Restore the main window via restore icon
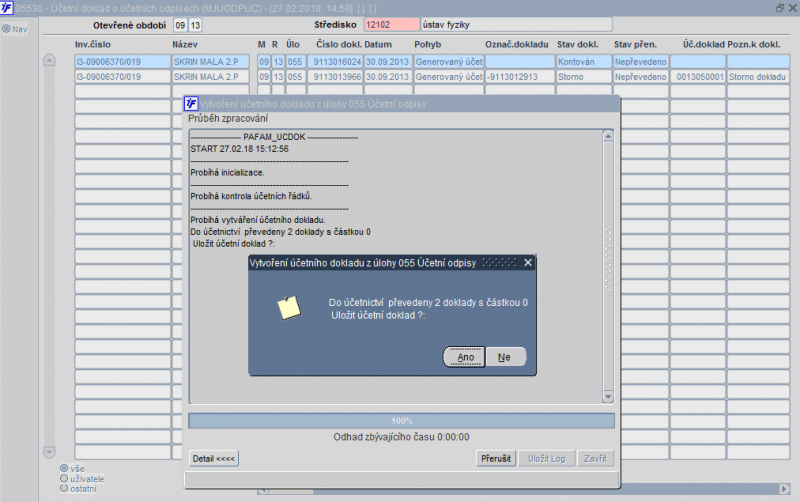The width and height of the screenshot is (800, 502). 780,8
